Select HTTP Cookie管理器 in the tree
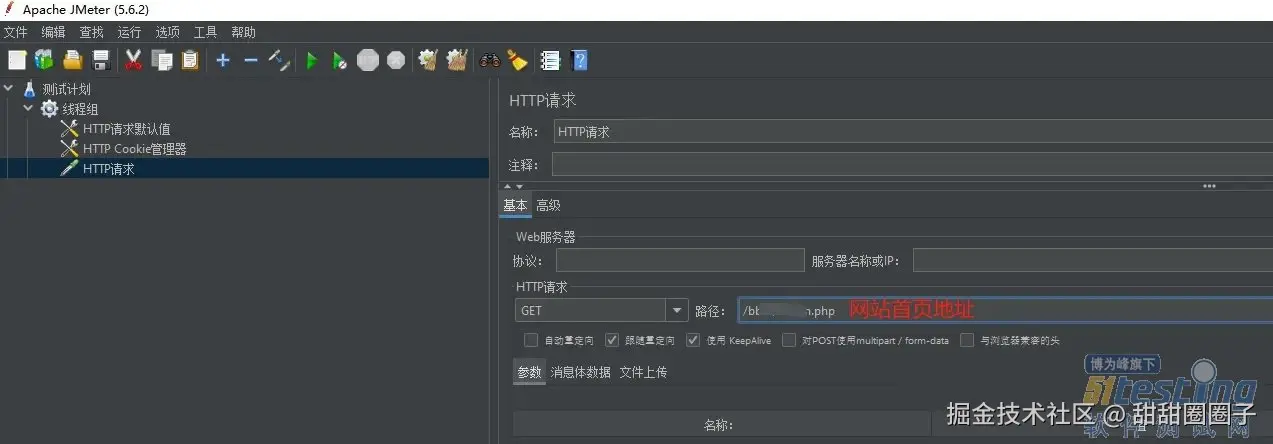The width and height of the screenshot is (1273, 444). [x=135, y=149]
